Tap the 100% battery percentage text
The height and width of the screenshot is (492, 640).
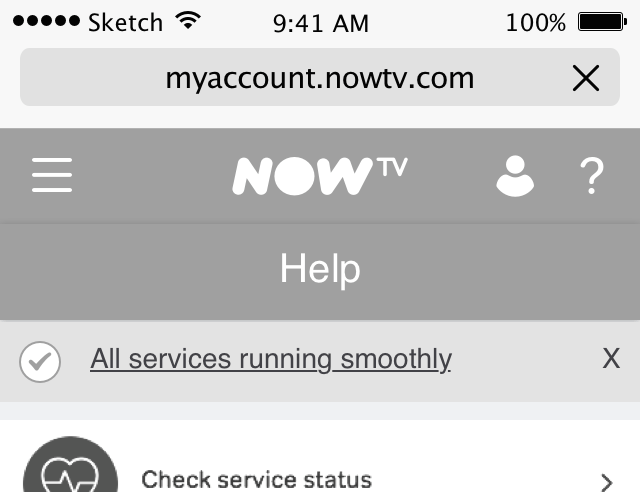pyautogui.click(x=536, y=22)
